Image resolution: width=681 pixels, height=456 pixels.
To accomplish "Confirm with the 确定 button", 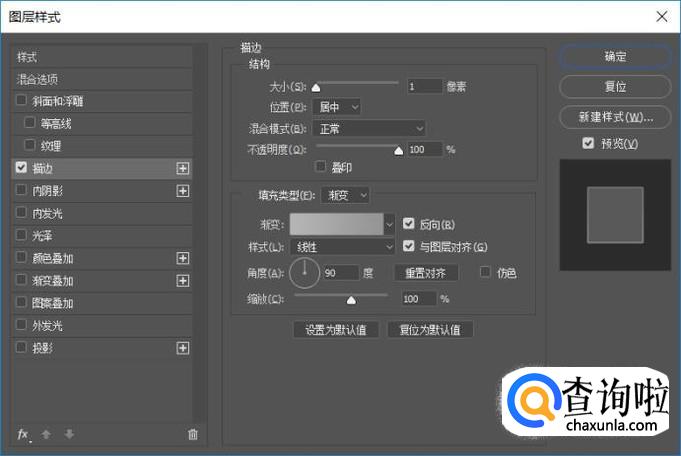I will point(615,56).
